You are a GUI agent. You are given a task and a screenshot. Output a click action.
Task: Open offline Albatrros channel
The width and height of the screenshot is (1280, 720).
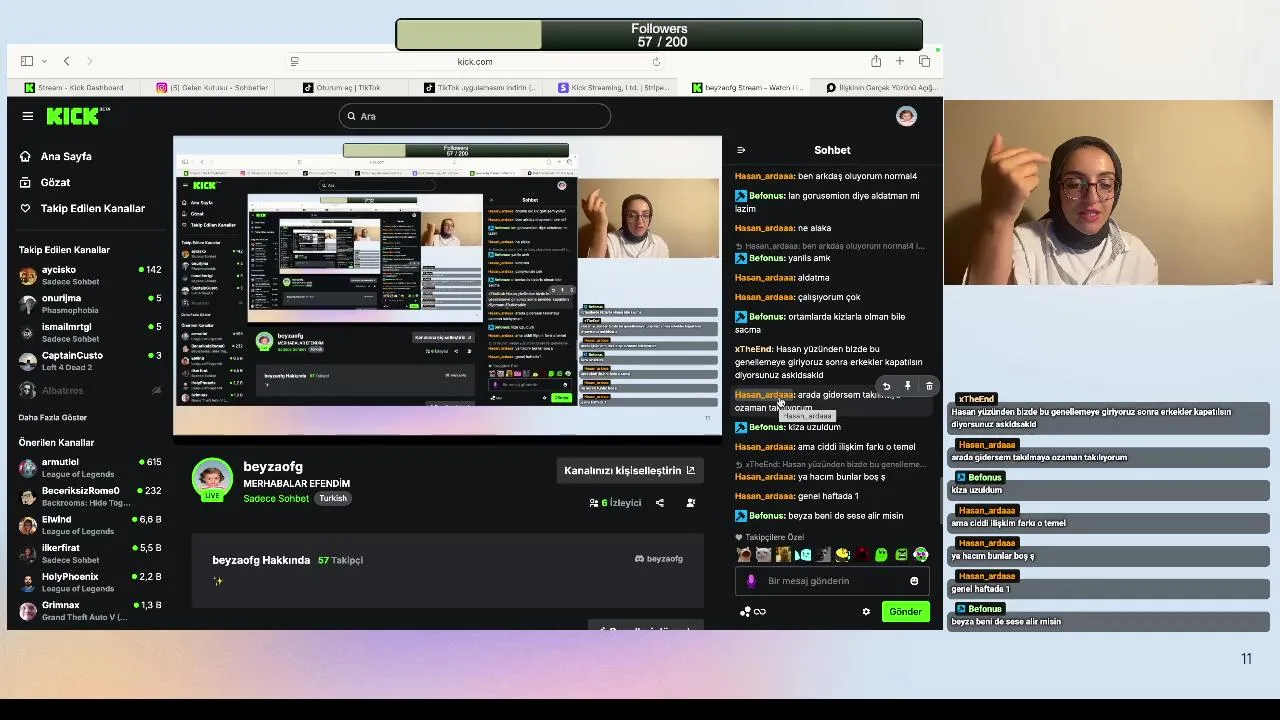tap(90, 390)
